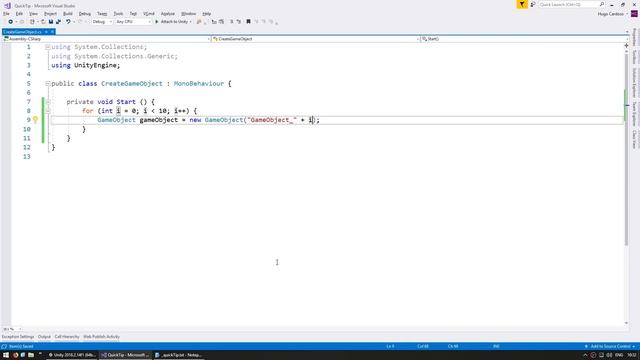
Task: Open the Window menu
Action: click(x=189, y=14)
